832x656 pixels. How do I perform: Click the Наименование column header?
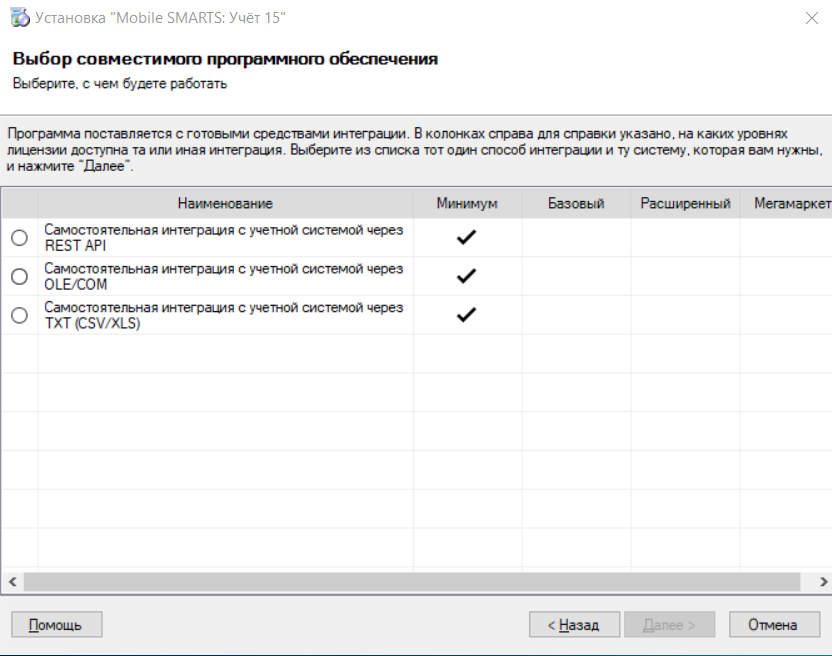tap(226, 203)
